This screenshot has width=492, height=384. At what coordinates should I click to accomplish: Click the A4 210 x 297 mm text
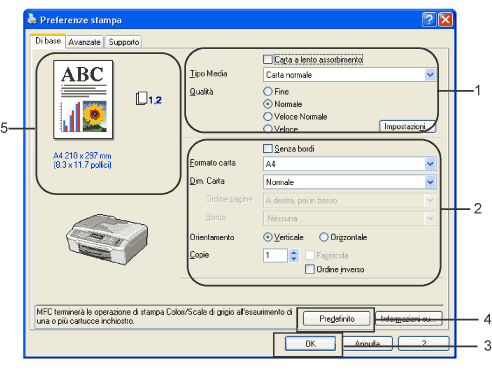[82, 156]
